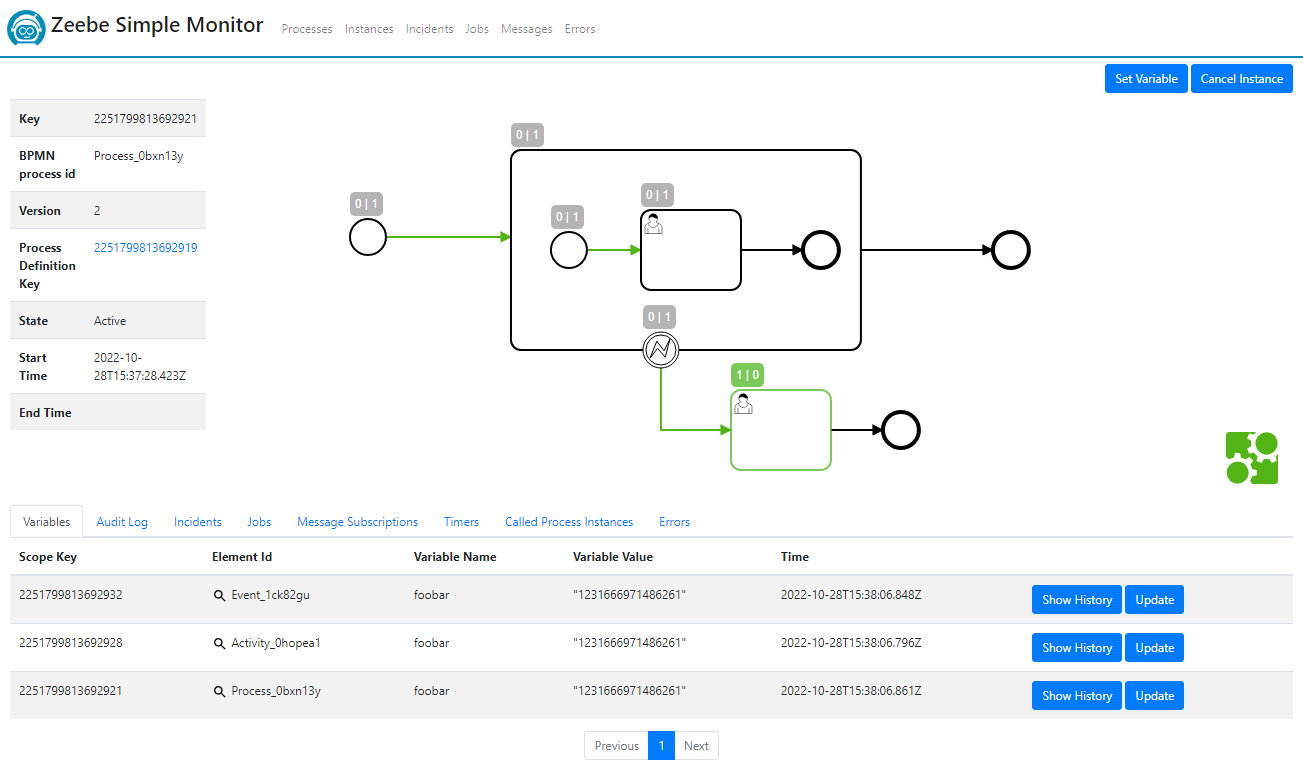Open the Instances menu in the navbar
The width and height of the screenshot is (1303, 768).
pyautogui.click(x=369, y=29)
